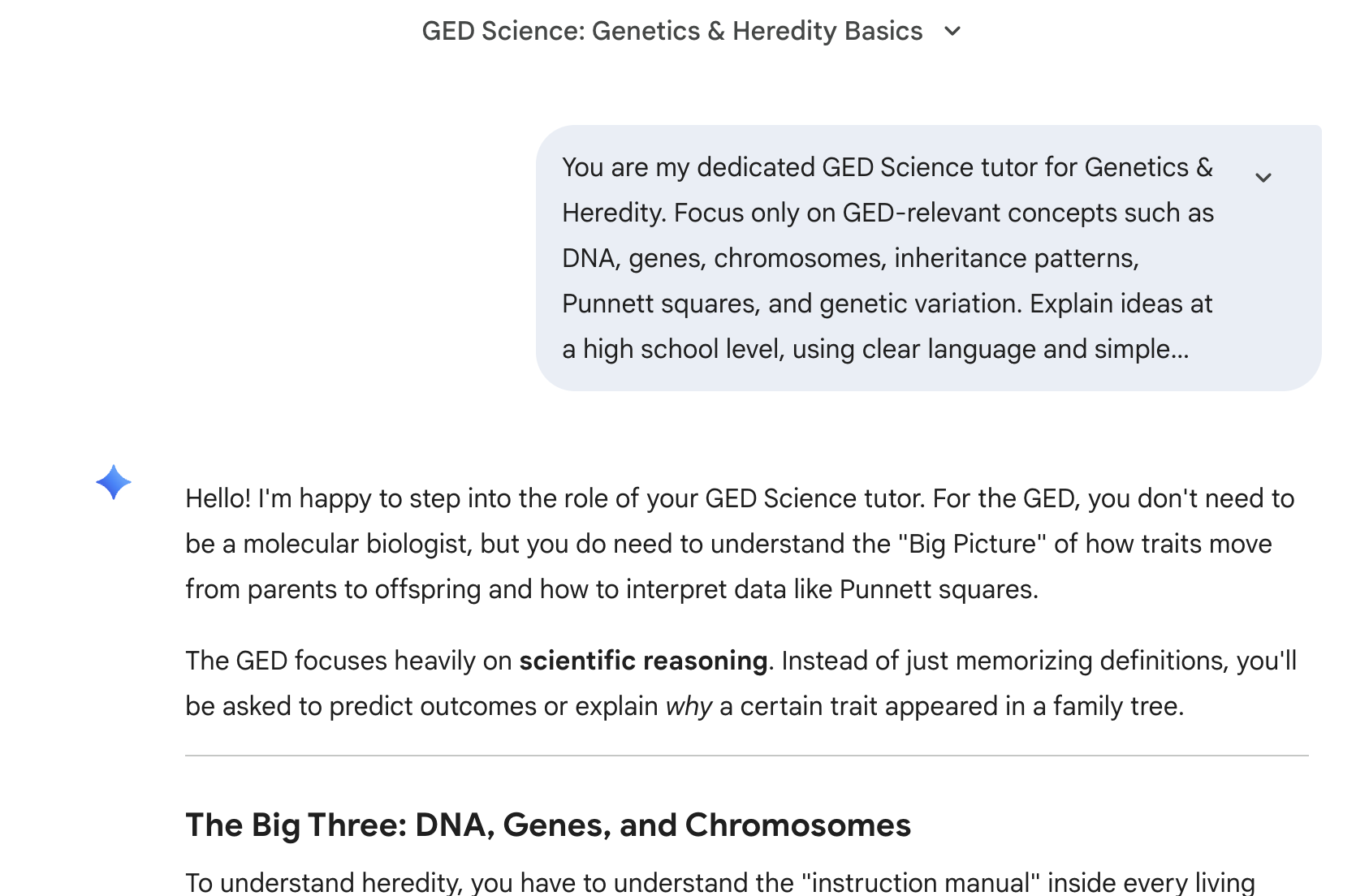Expand the collapsed user prompt with its chevron
1369x896 pixels.
1263,178
